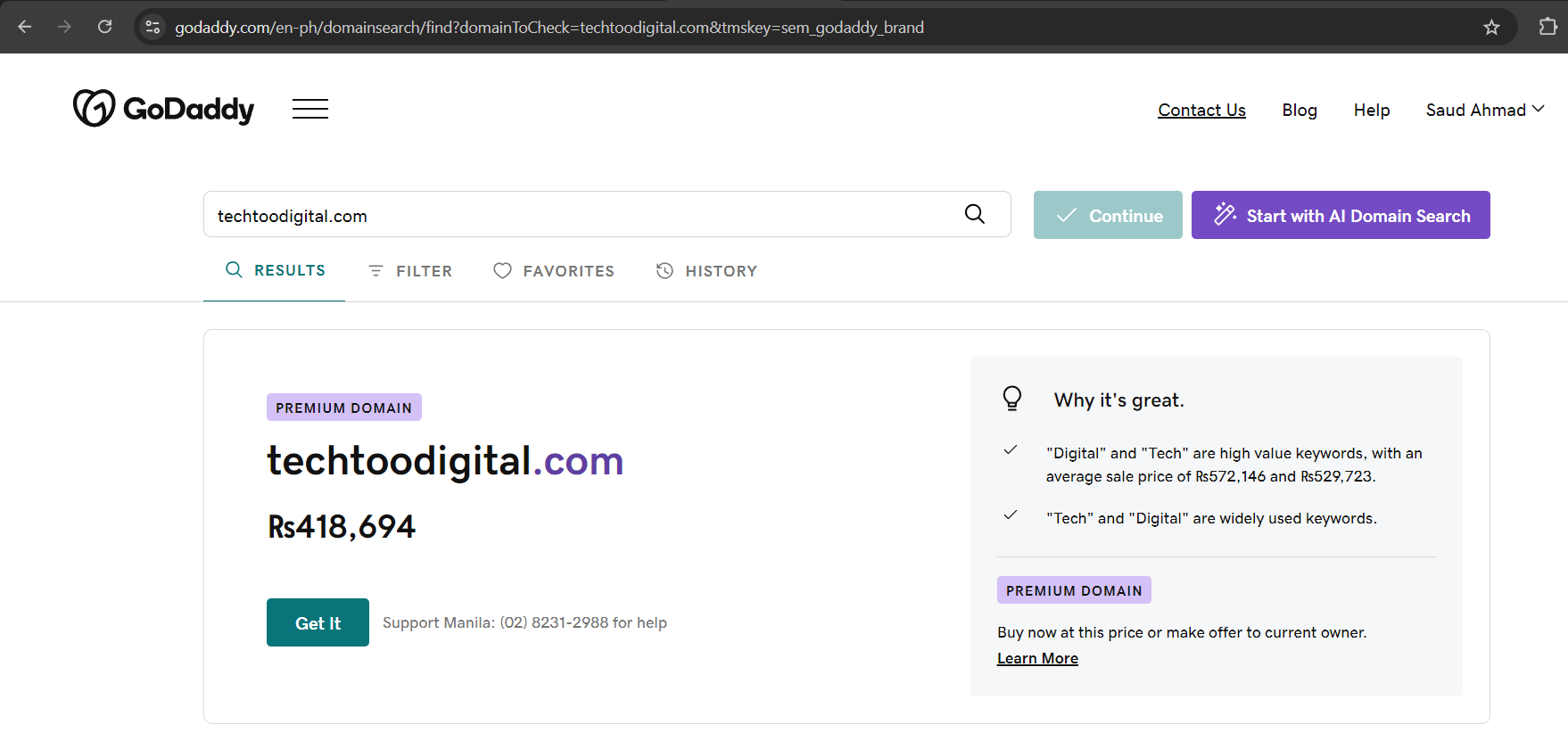Open the Contact Us link
This screenshot has width=1568, height=733.
click(x=1201, y=110)
